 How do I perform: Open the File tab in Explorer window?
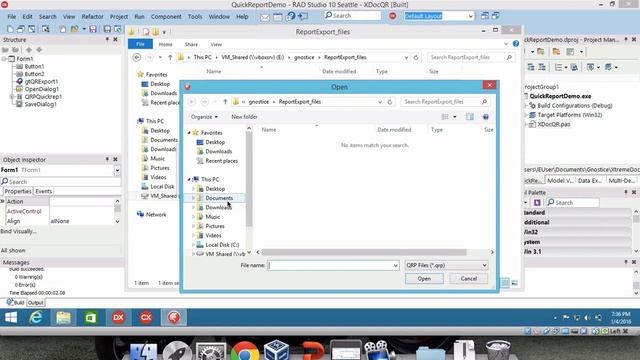(140, 44)
